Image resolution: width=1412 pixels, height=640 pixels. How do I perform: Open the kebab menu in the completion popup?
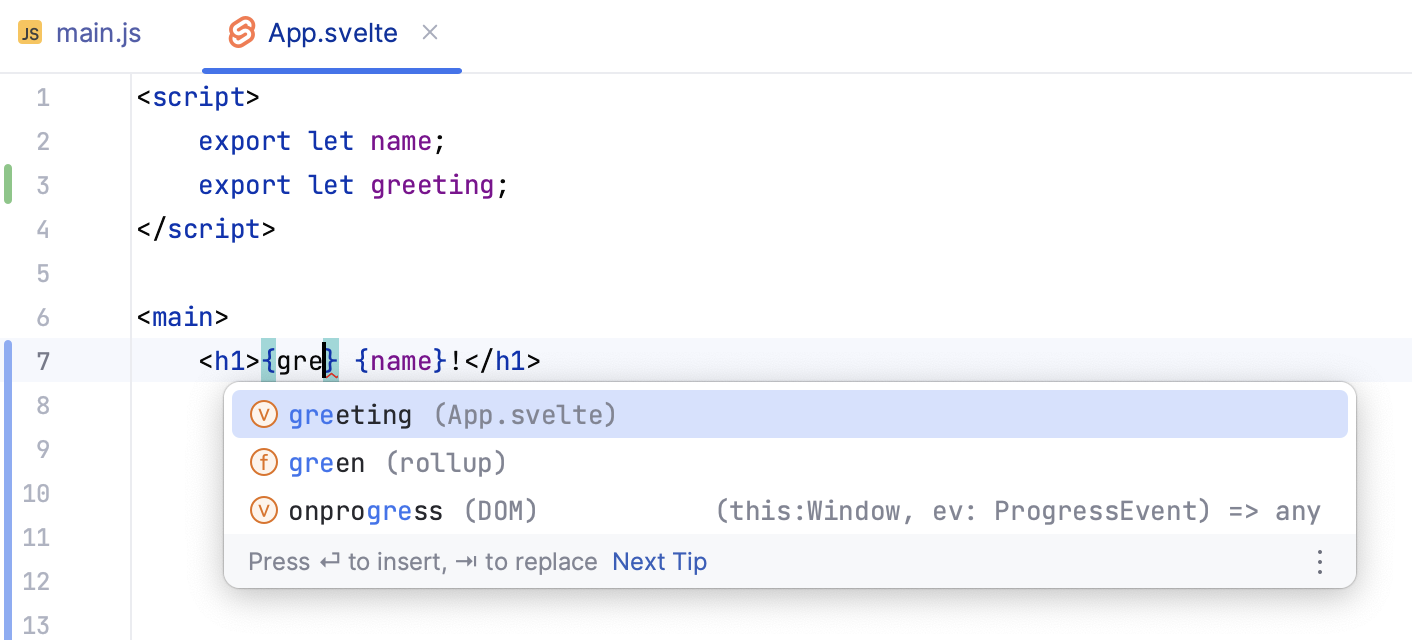click(x=1320, y=562)
